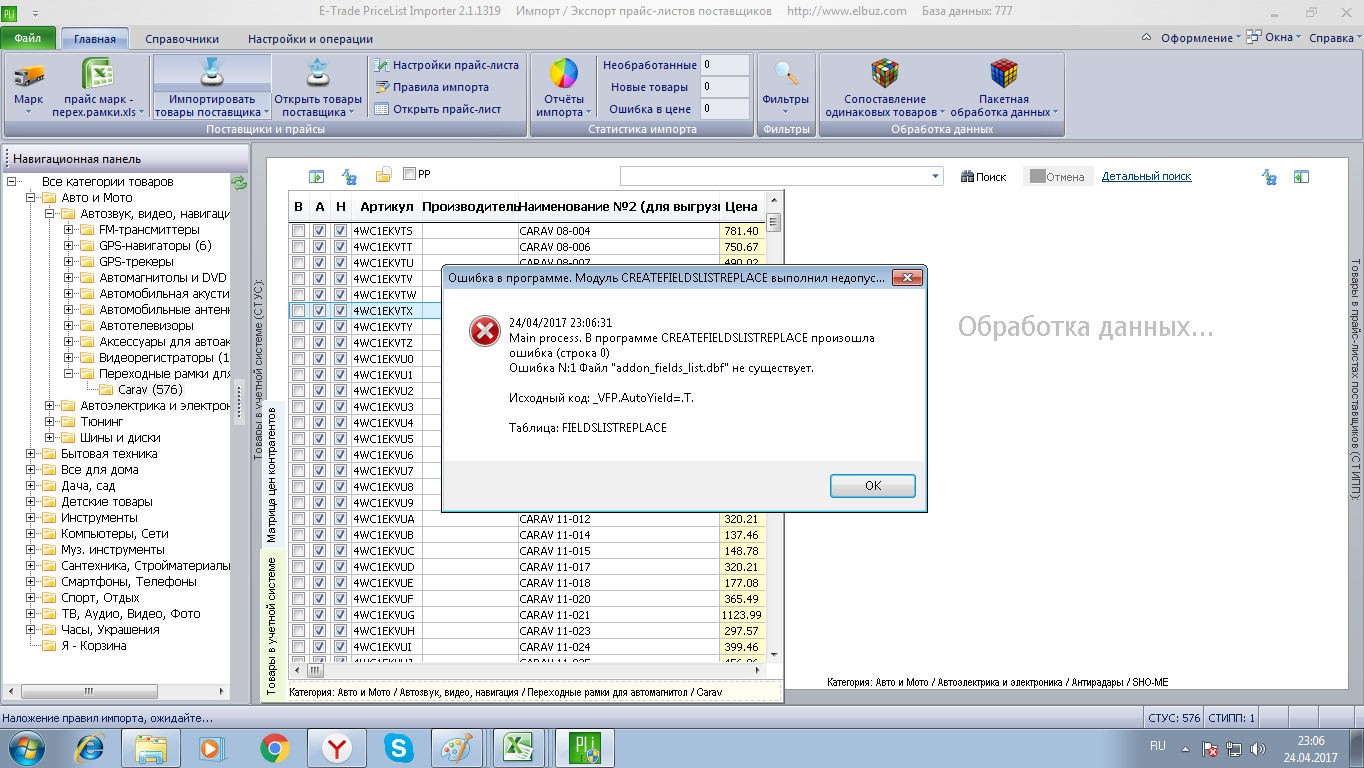Click the green refresh icon in navigation panel
This screenshot has height=768, width=1364.
tap(238, 182)
